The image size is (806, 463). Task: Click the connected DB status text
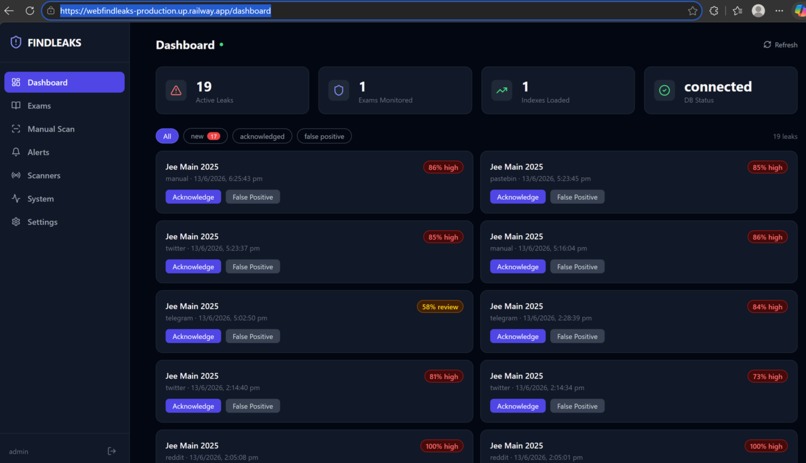click(x=718, y=87)
